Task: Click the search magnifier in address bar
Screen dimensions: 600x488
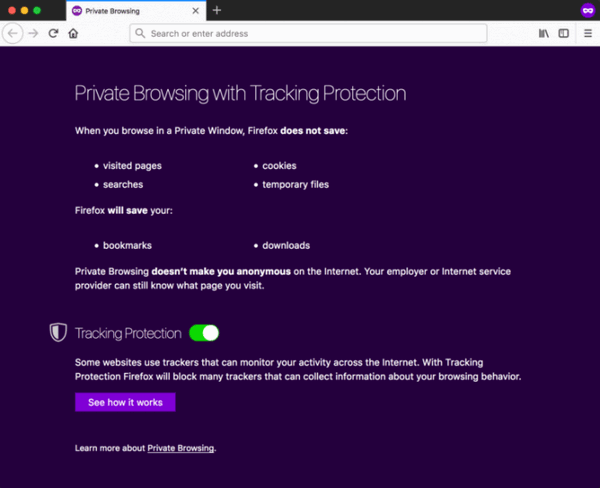Action: [140, 33]
